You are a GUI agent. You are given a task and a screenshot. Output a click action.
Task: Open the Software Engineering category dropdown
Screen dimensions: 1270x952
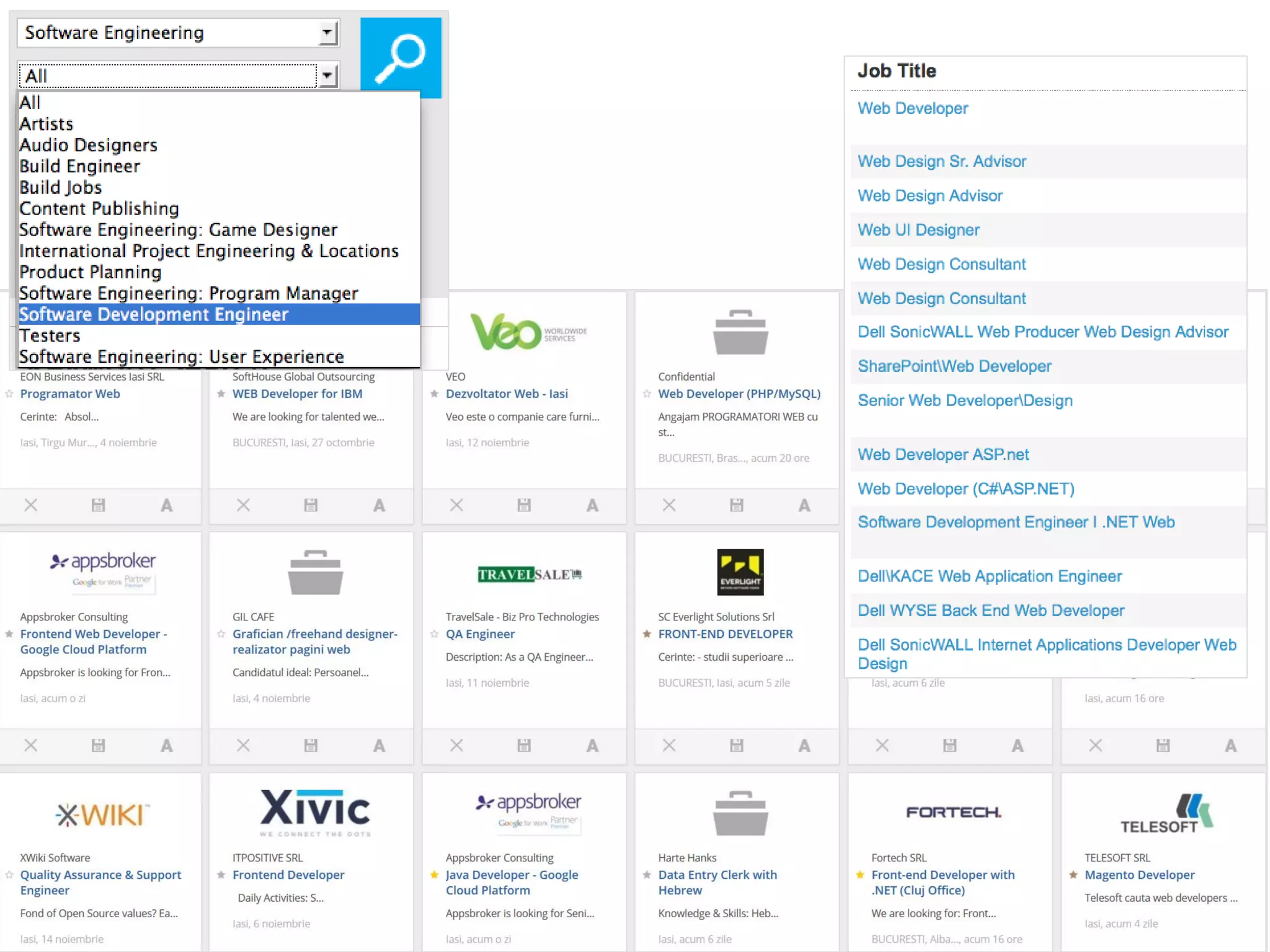pyautogui.click(x=327, y=32)
